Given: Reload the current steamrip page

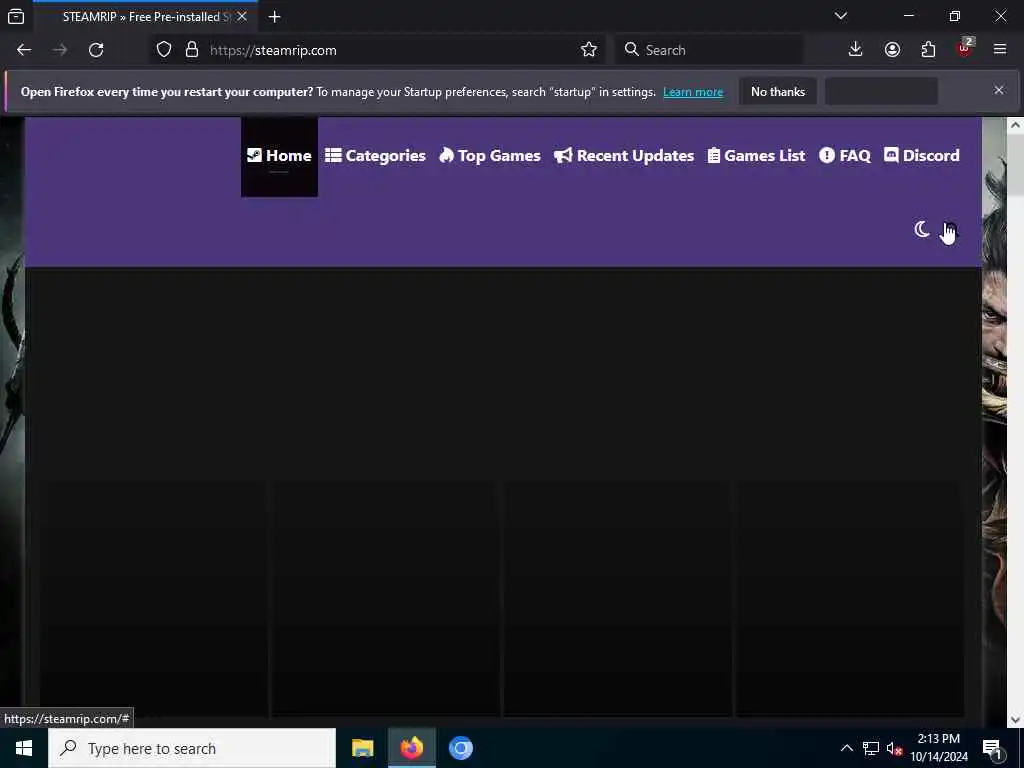Looking at the screenshot, I should [x=96, y=50].
